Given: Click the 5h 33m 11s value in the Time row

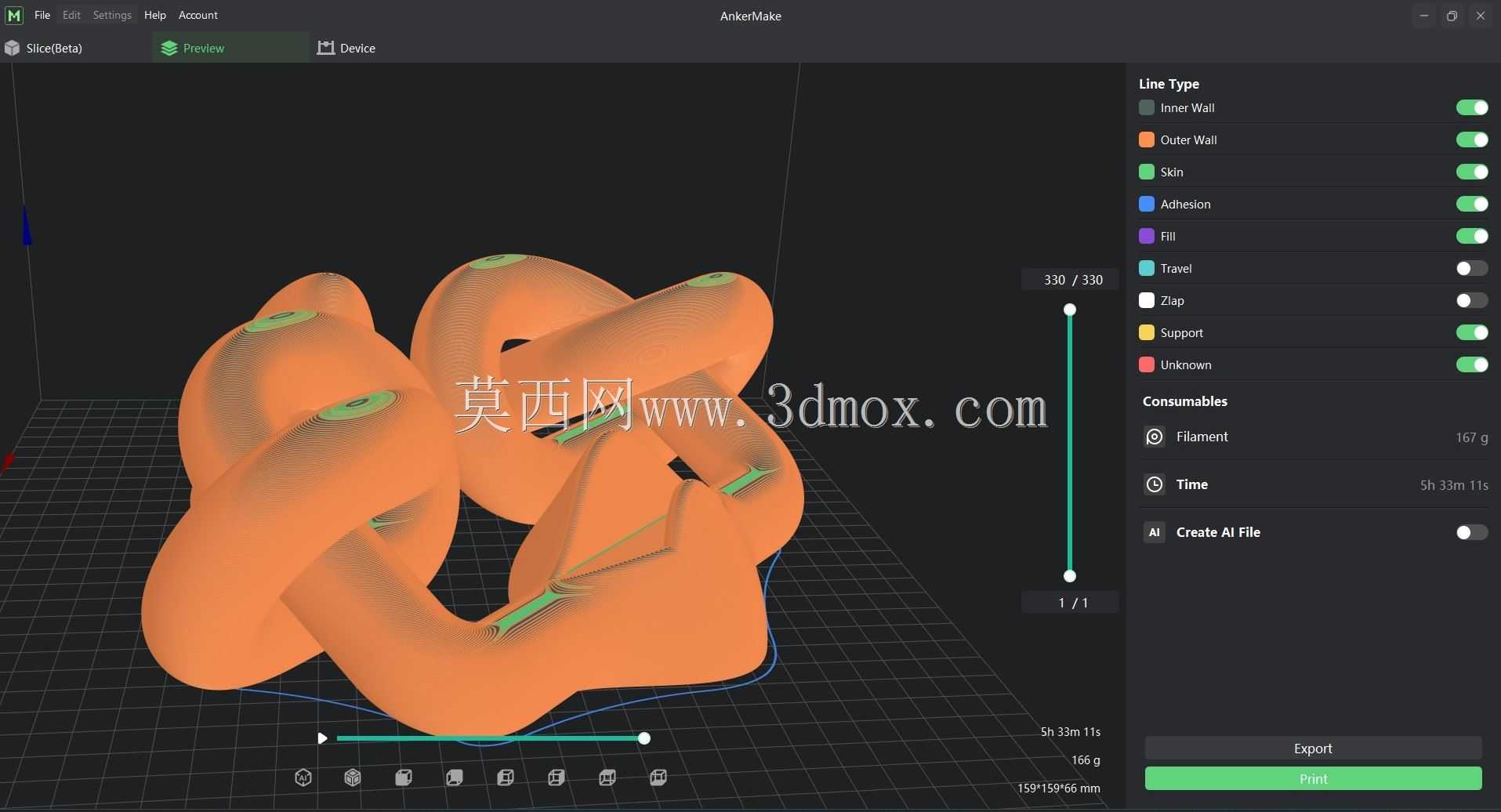Looking at the screenshot, I should (x=1454, y=485).
